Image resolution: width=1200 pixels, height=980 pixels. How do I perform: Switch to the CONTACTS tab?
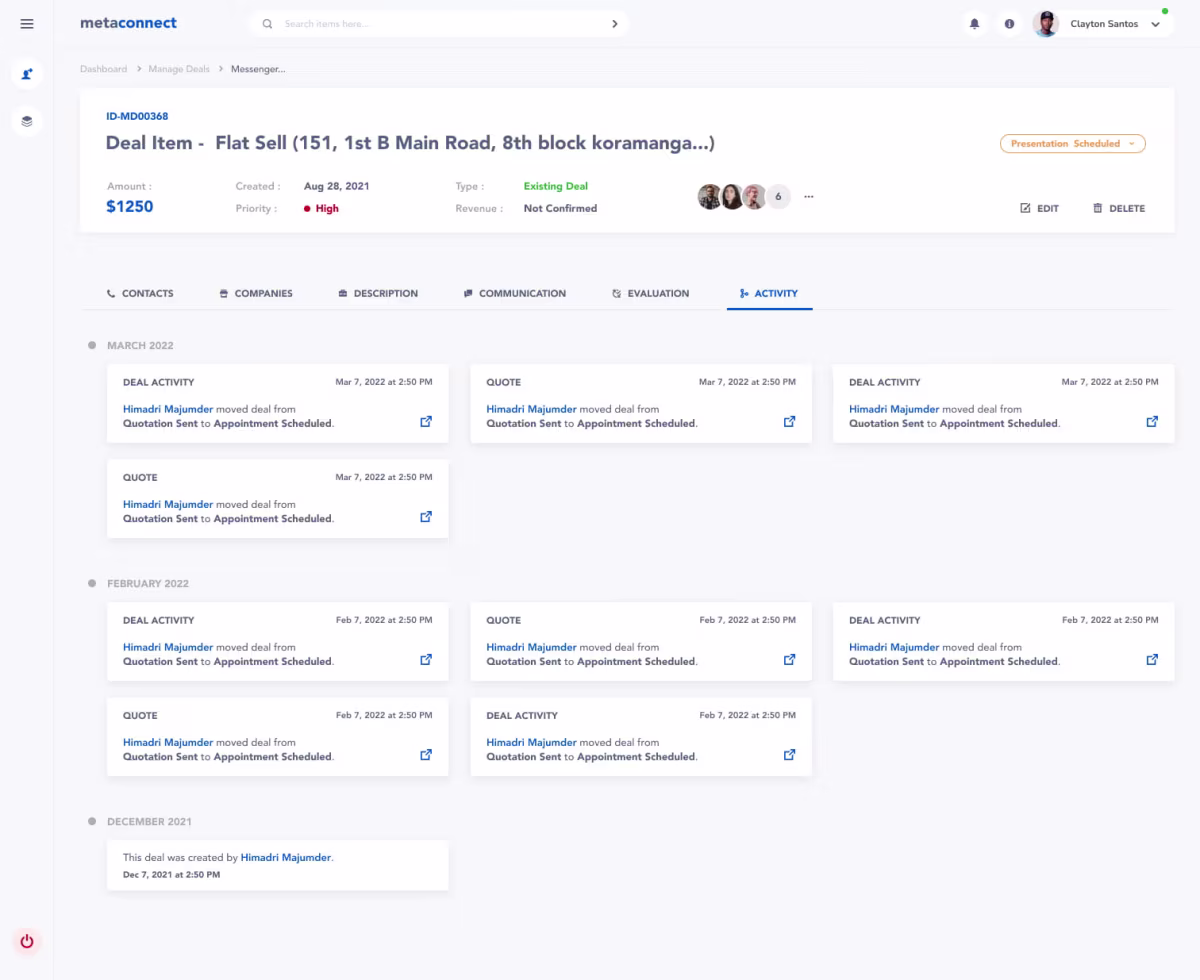click(140, 293)
